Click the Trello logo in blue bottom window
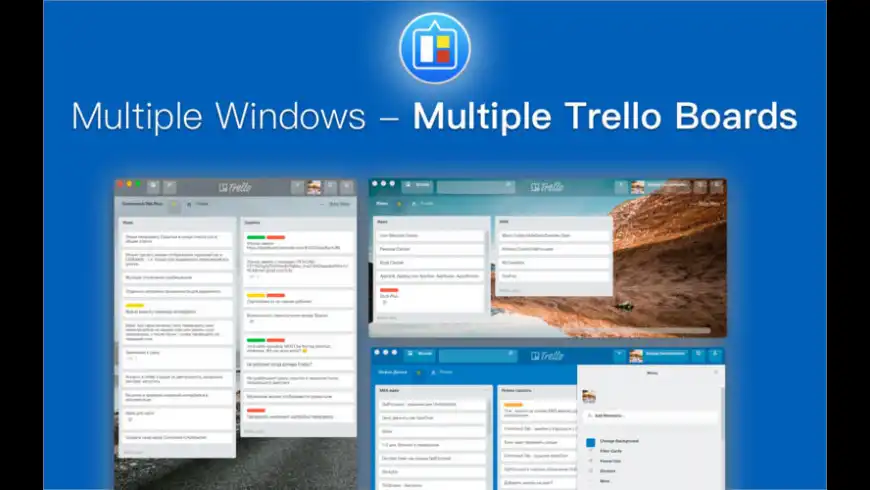870x490 pixels. tap(547, 356)
